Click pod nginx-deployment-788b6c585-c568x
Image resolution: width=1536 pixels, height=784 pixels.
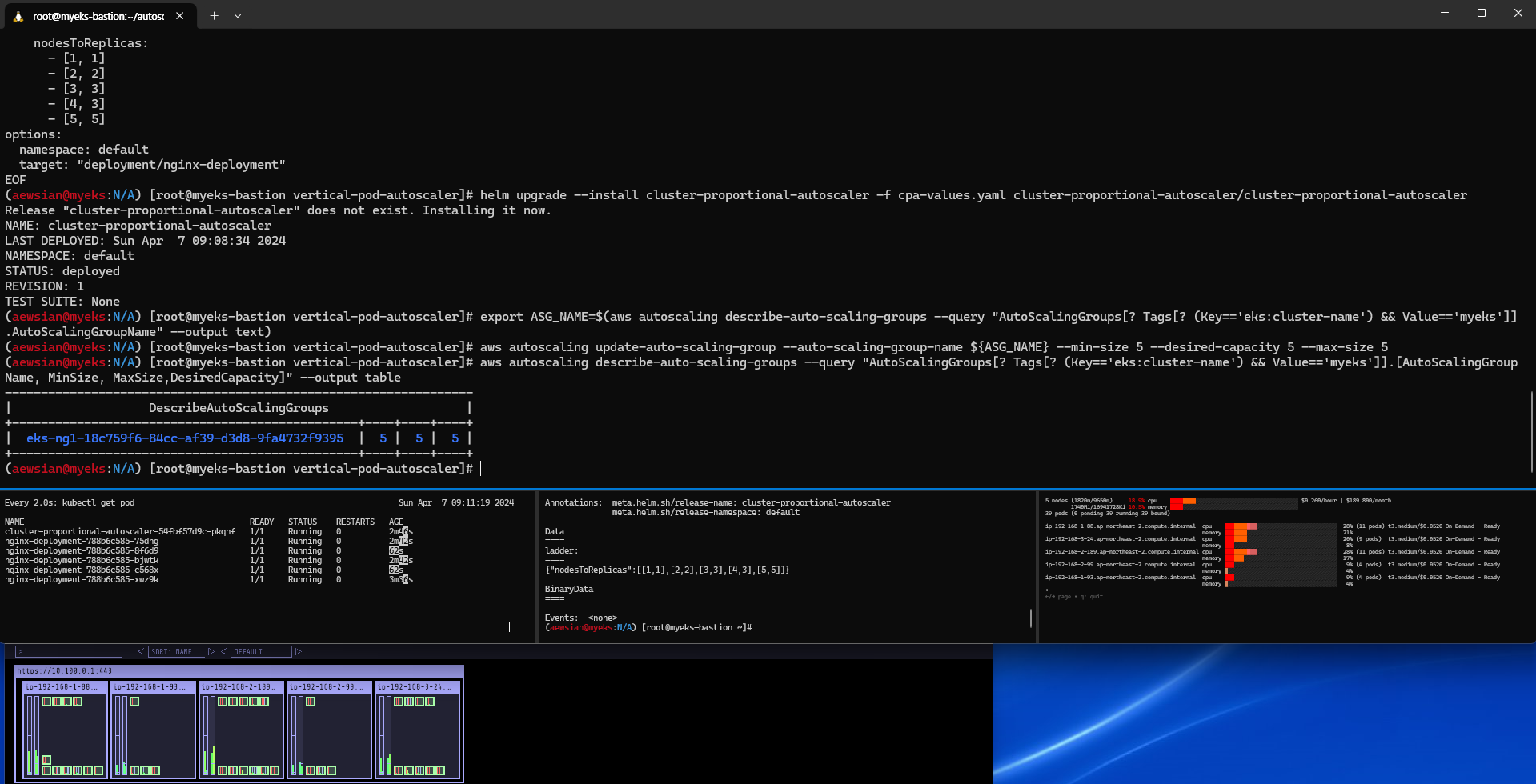point(82,570)
